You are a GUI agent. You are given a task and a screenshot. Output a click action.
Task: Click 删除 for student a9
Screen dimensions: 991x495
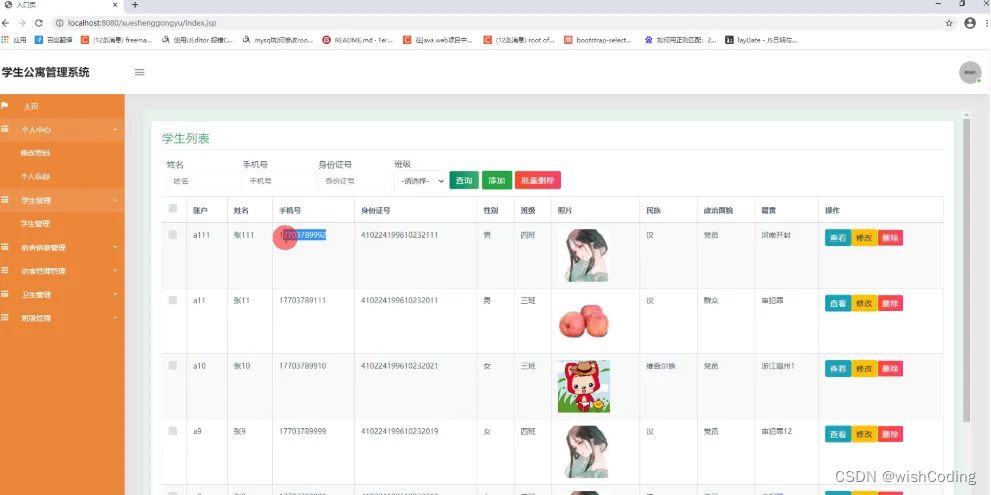(x=890, y=434)
